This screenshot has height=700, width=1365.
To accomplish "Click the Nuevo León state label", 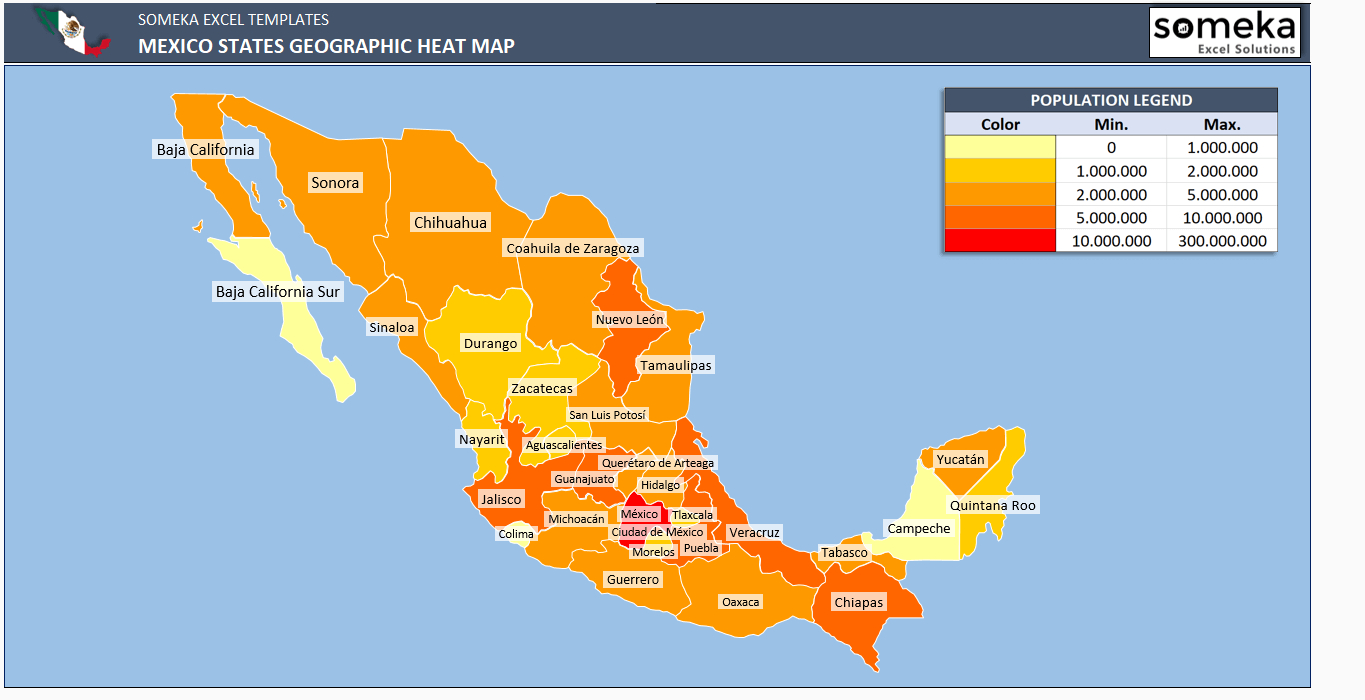I will pos(629,320).
